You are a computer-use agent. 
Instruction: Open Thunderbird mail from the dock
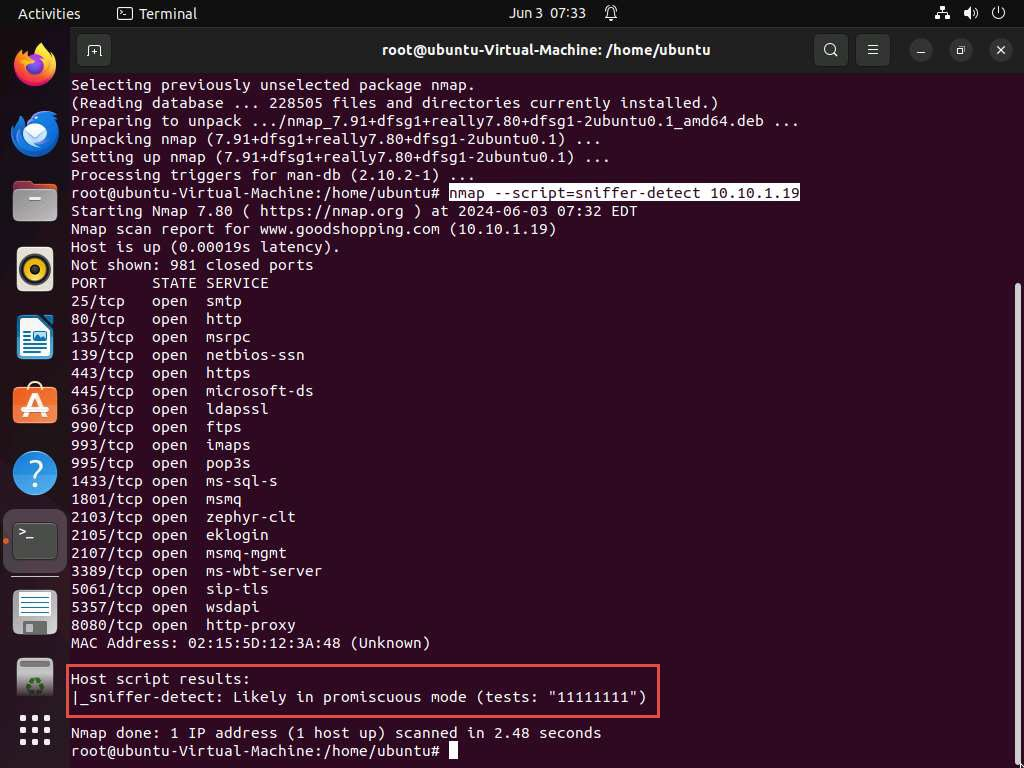click(35, 134)
